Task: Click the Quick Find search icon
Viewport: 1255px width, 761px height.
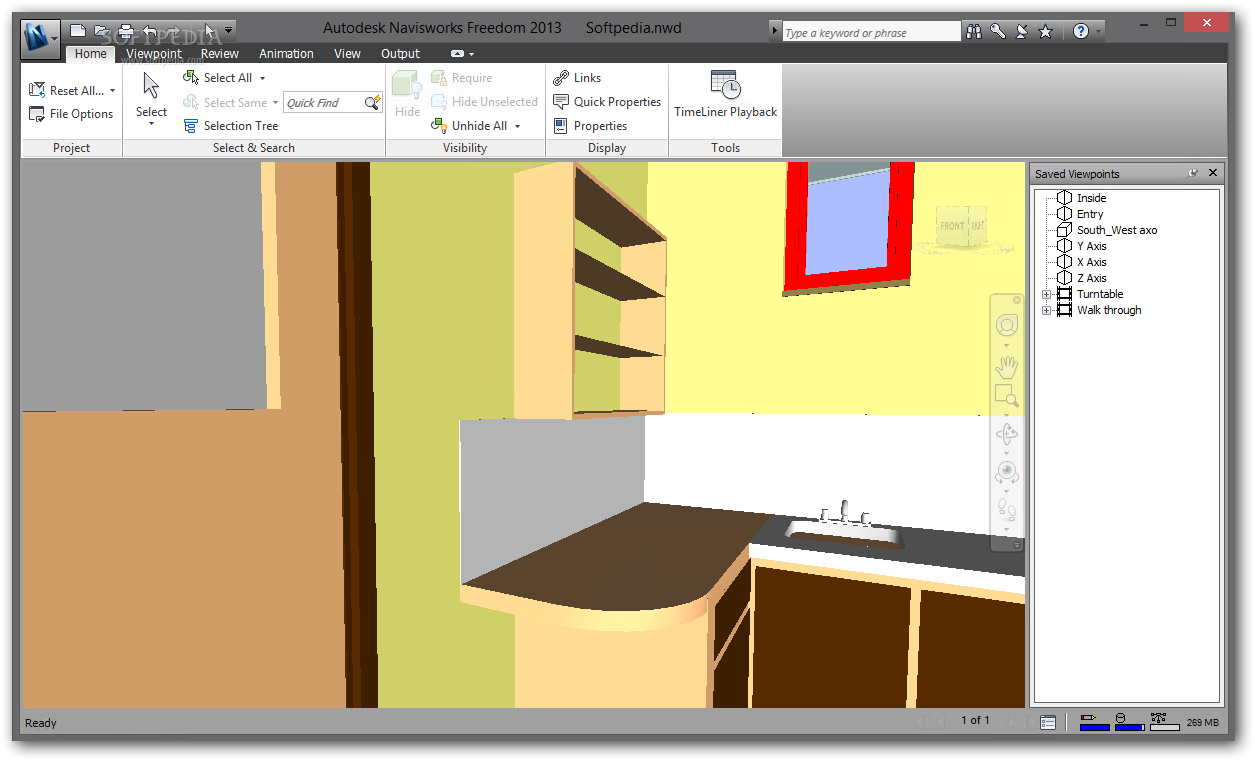Action: click(373, 102)
